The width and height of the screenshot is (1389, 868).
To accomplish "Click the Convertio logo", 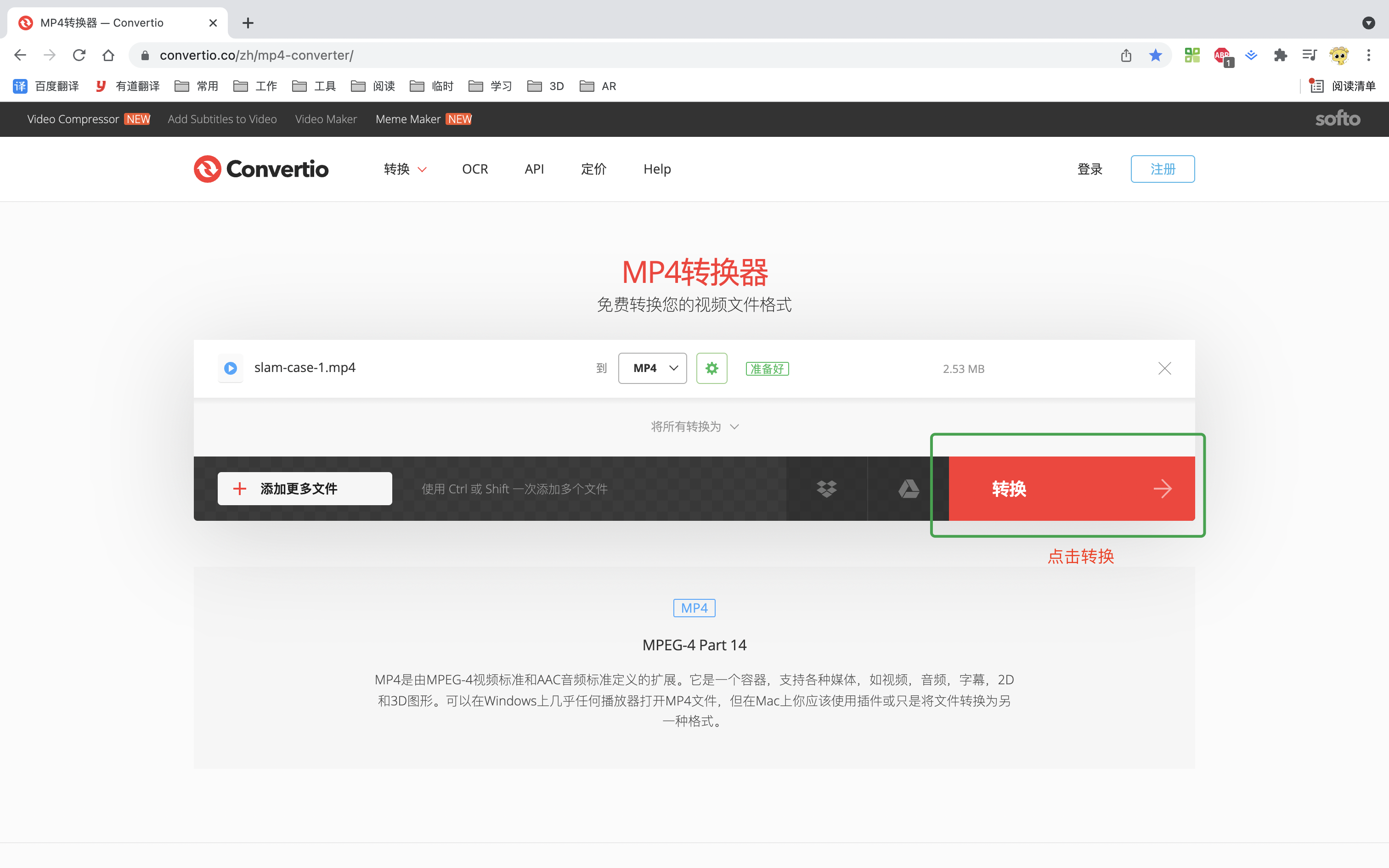I will coord(261,169).
